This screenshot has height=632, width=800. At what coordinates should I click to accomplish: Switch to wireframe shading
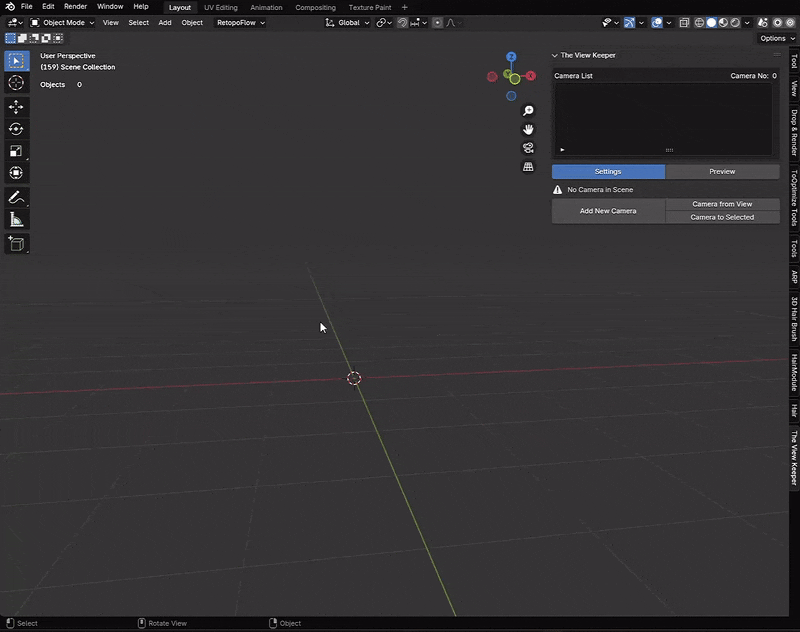[x=699, y=22]
